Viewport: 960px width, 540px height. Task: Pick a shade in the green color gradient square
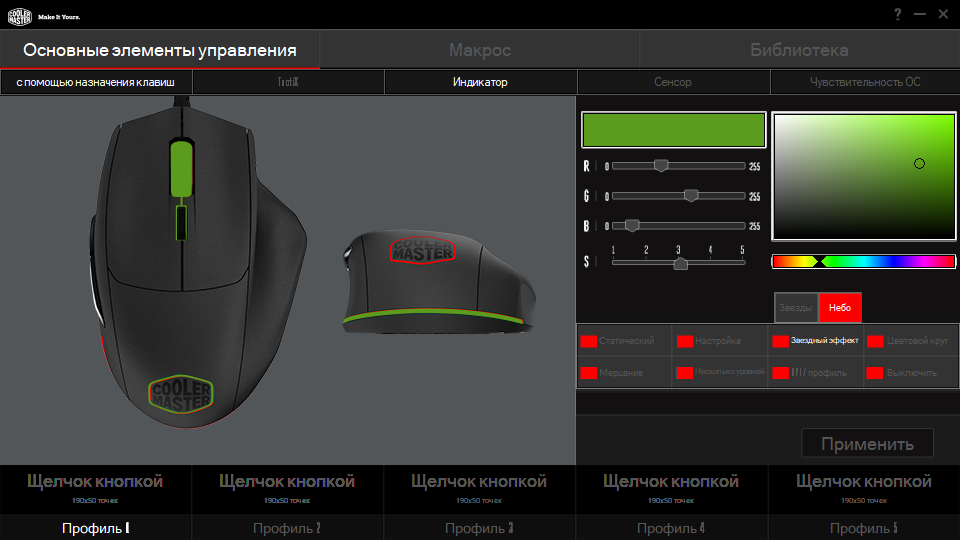864,176
